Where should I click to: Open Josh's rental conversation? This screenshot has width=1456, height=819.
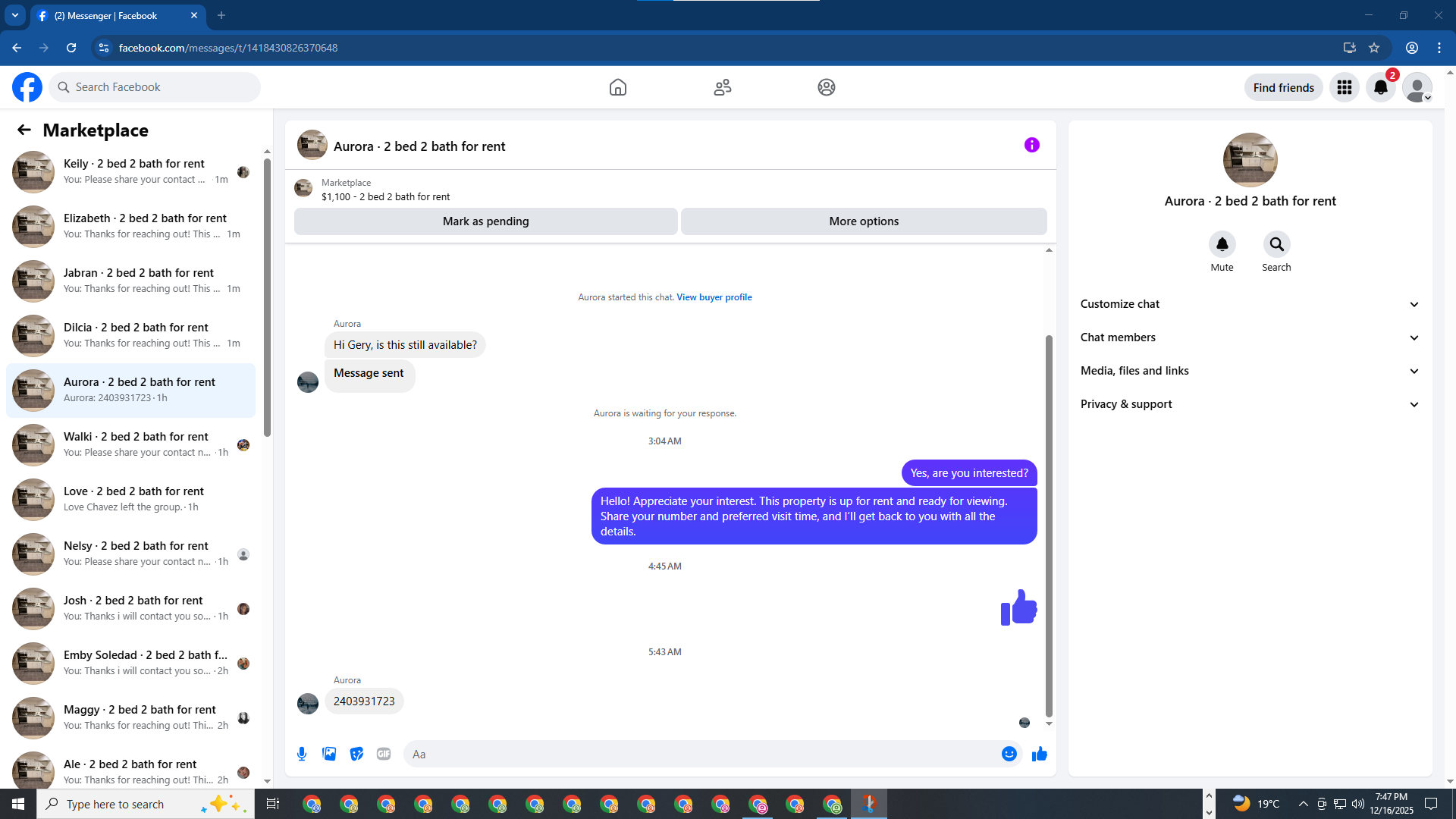130,608
